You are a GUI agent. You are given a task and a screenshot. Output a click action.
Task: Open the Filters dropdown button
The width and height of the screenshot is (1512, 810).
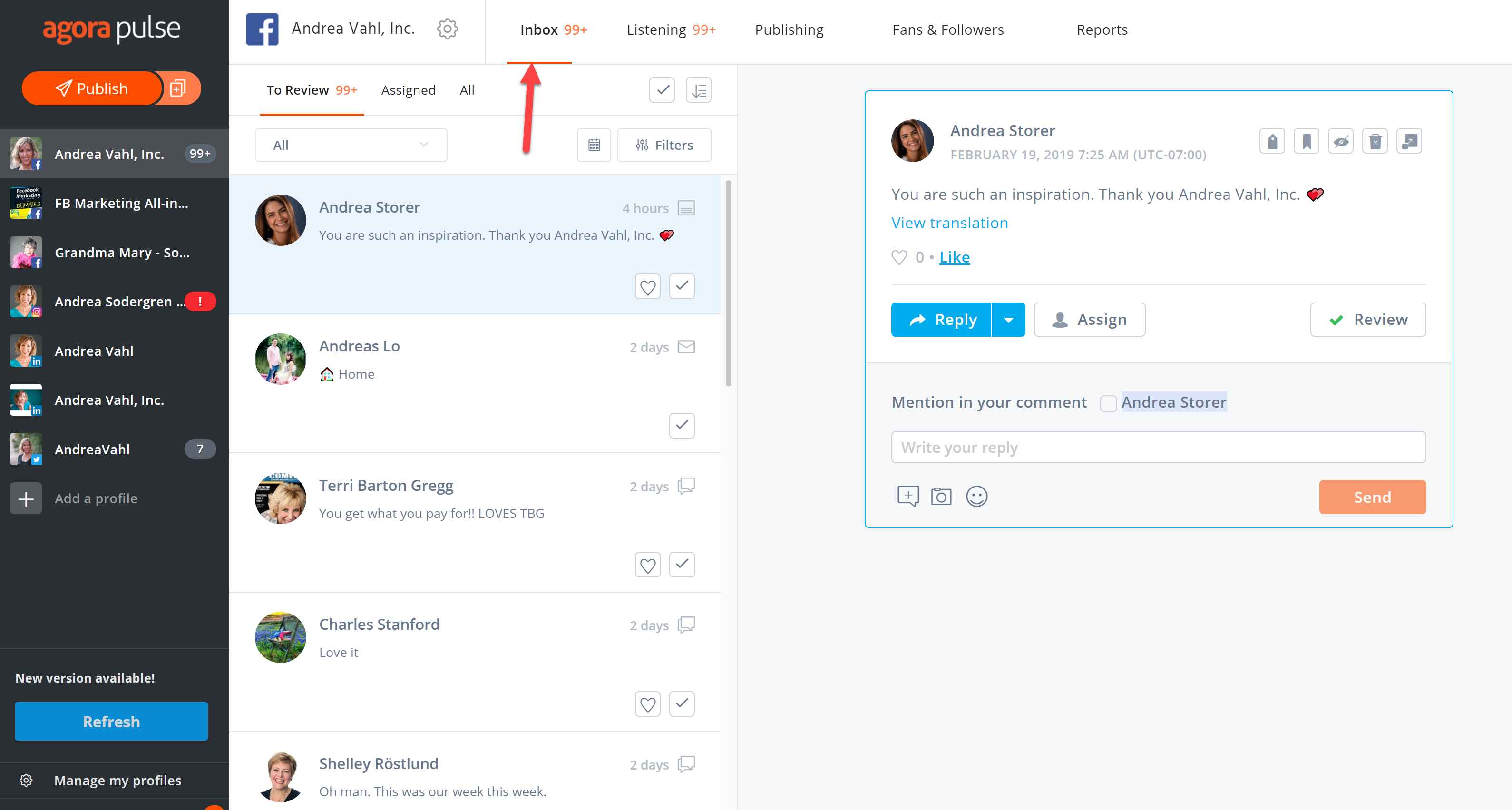664,145
